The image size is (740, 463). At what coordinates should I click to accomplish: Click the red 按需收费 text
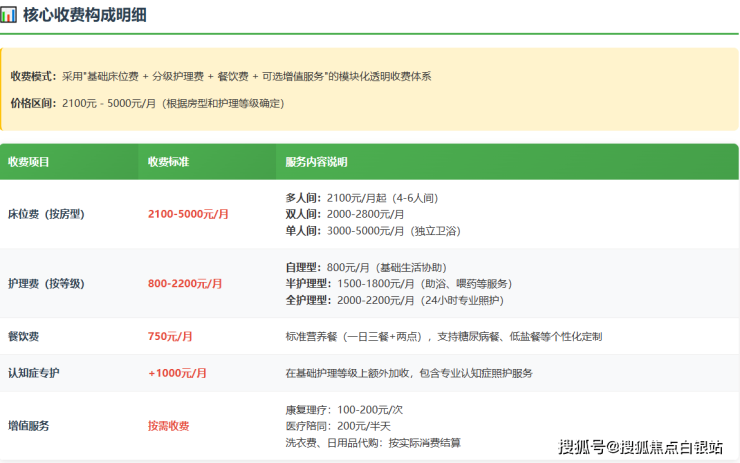pyautogui.click(x=169, y=425)
